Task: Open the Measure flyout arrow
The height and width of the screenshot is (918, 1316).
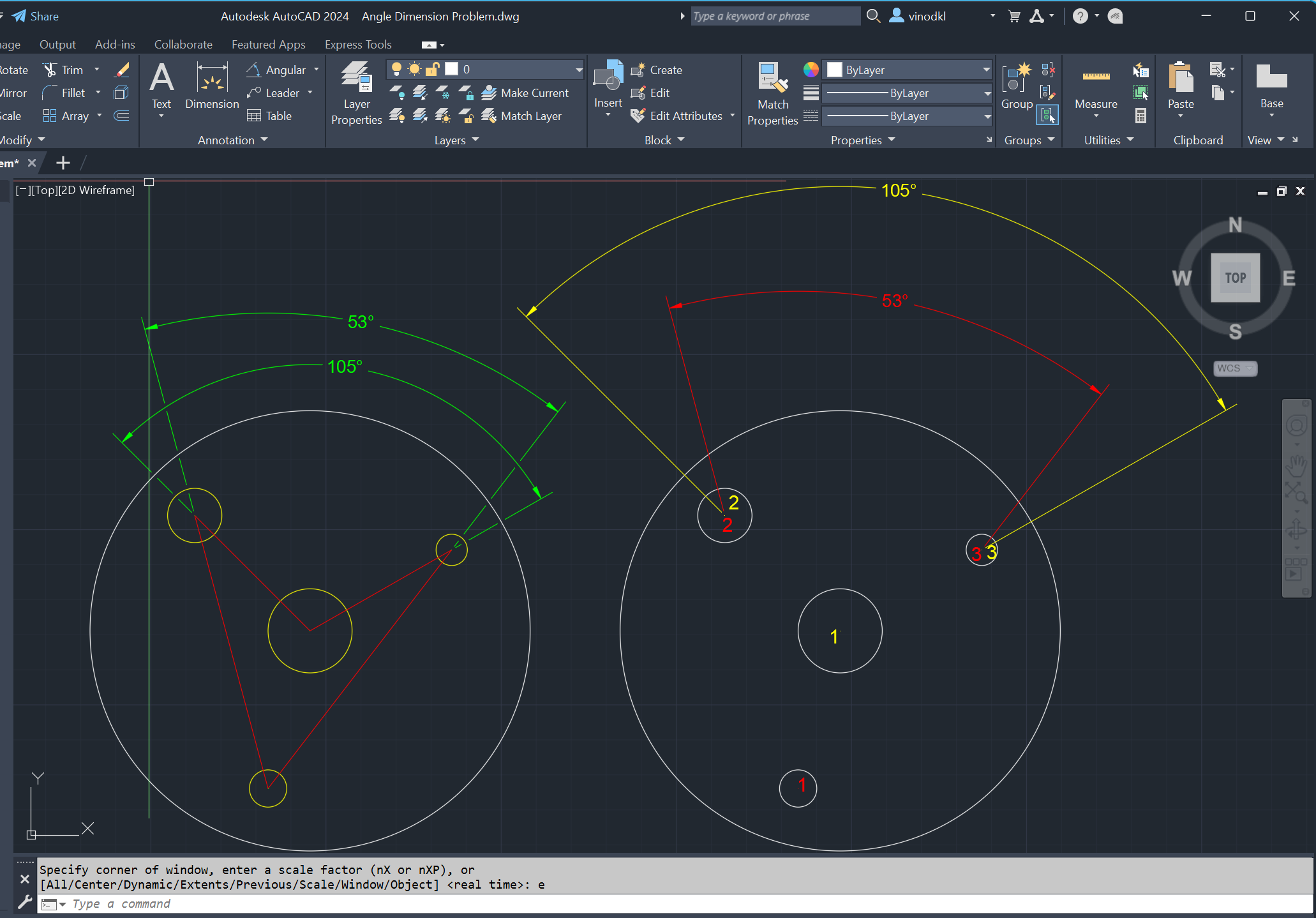Action: (1095, 115)
